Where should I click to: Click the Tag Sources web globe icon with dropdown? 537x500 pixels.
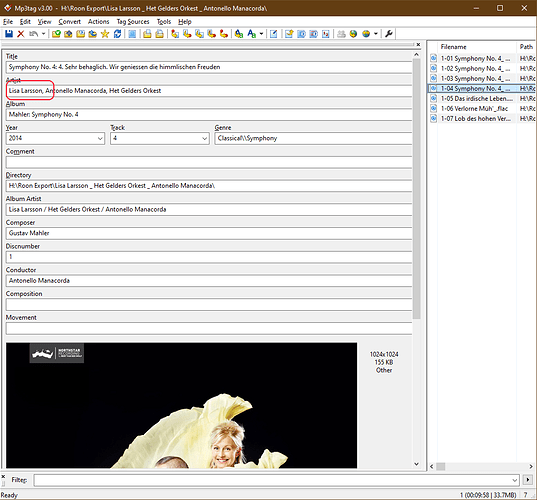[x=366, y=34]
